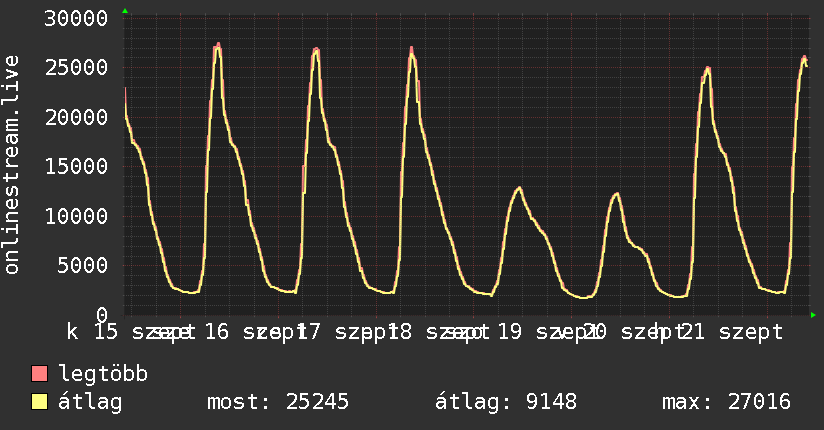Click the onlinestream.live vertical axis title
This screenshot has width=824, height=430.
click(x=11, y=165)
